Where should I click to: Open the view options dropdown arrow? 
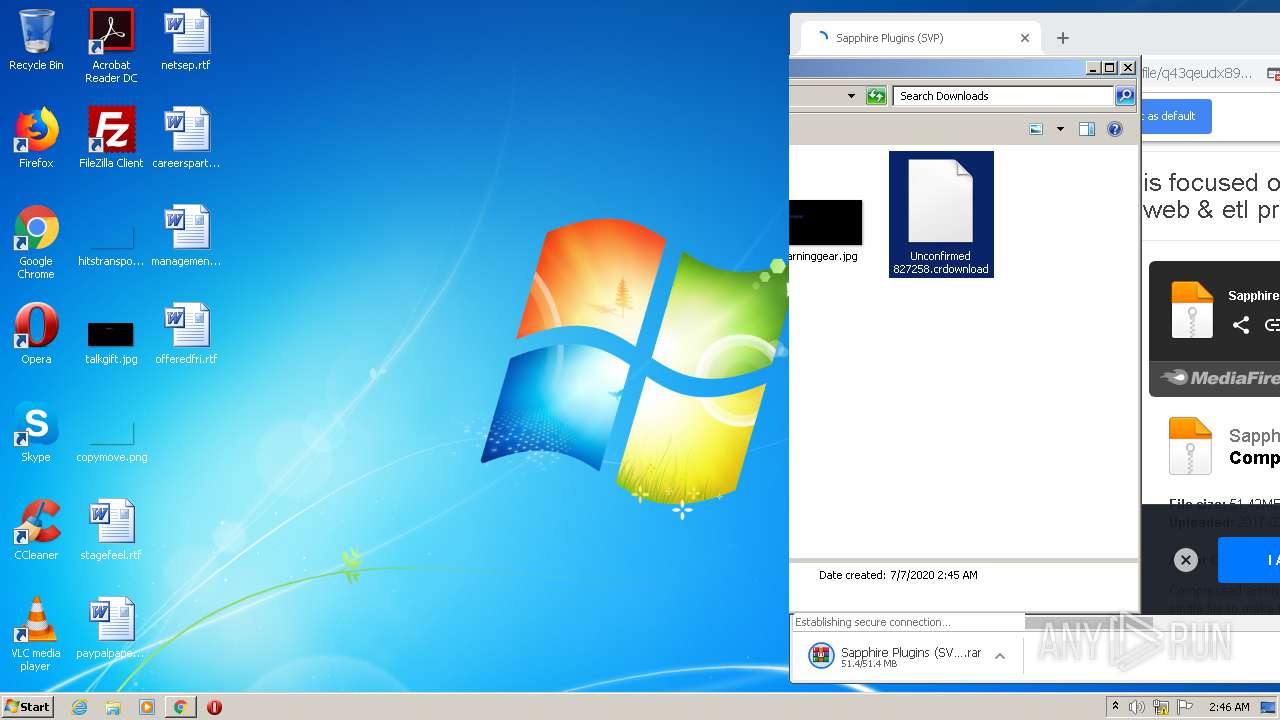(x=1060, y=129)
